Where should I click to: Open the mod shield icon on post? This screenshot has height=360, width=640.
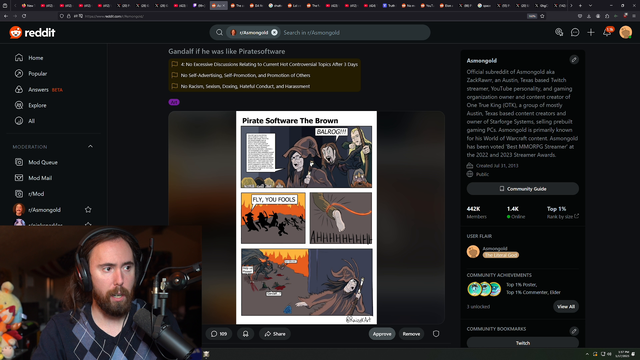pos(436,334)
